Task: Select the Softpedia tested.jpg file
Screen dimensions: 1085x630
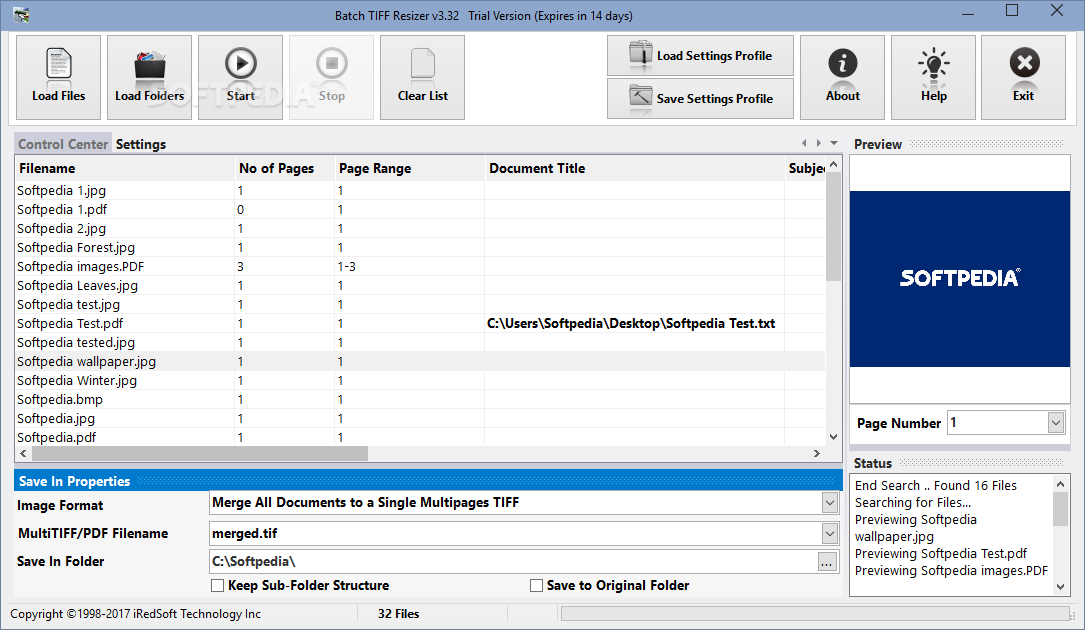Action: (x=420, y=343)
